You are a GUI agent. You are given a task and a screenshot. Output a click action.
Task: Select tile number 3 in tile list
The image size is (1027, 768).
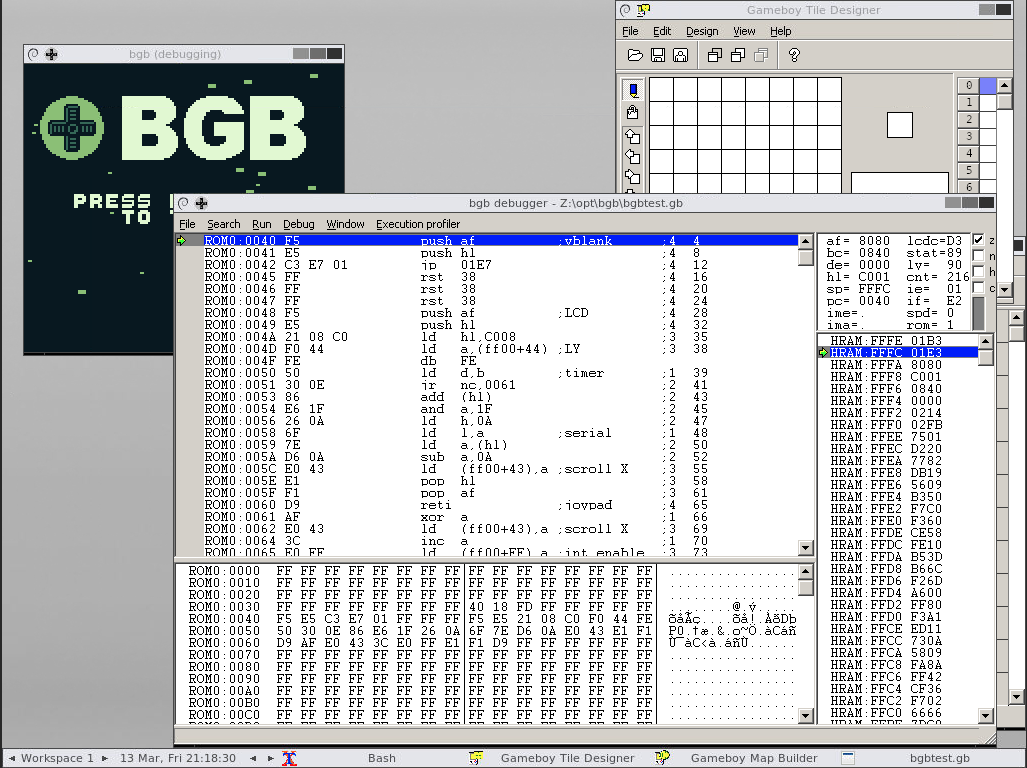tap(969, 136)
